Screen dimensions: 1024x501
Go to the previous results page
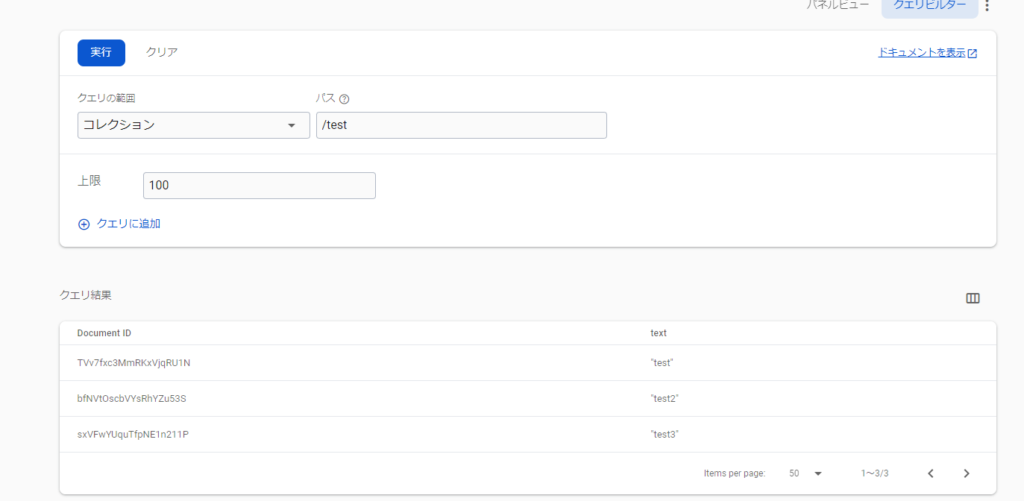930,473
